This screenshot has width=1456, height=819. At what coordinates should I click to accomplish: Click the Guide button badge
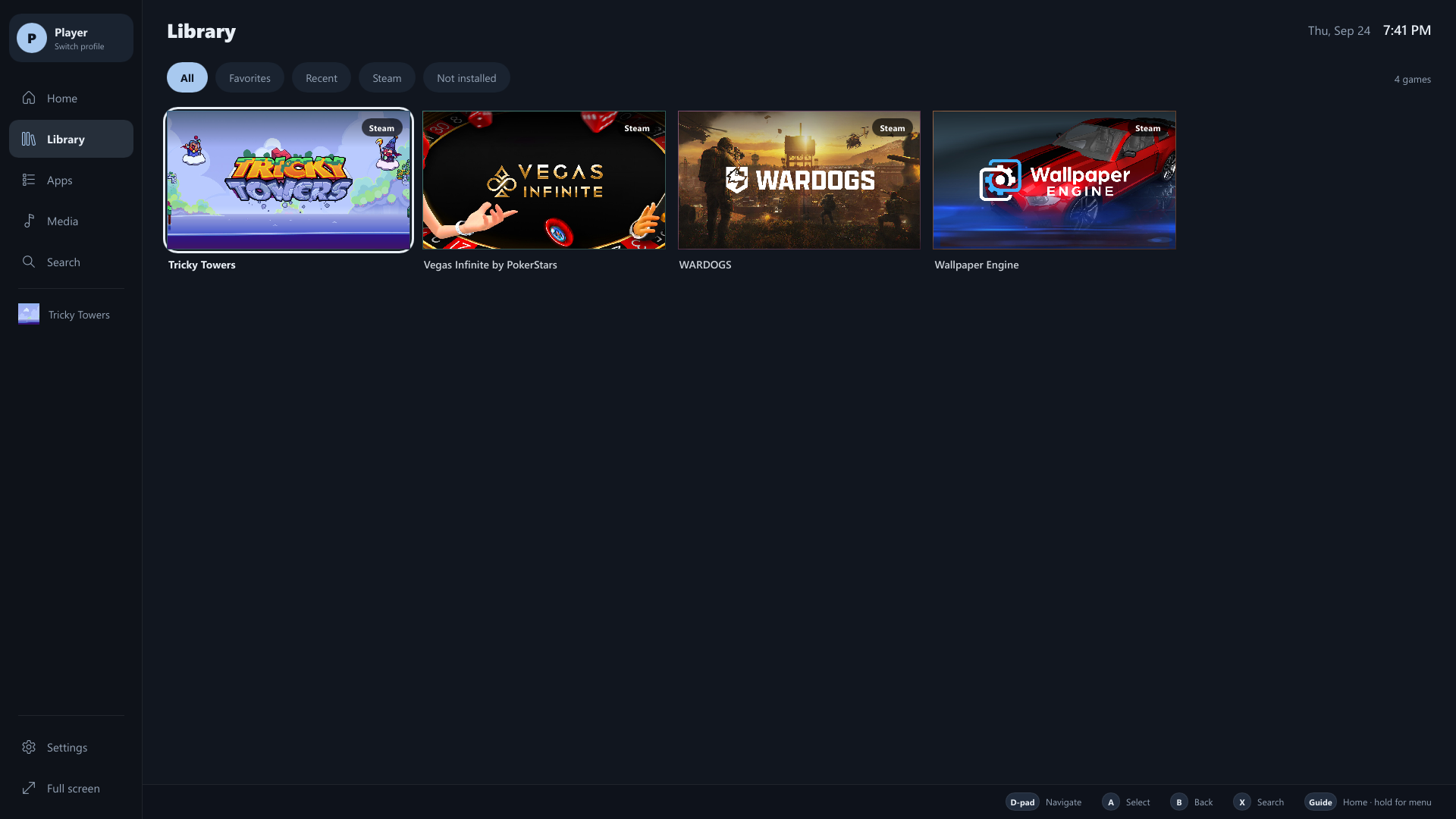coord(1320,802)
